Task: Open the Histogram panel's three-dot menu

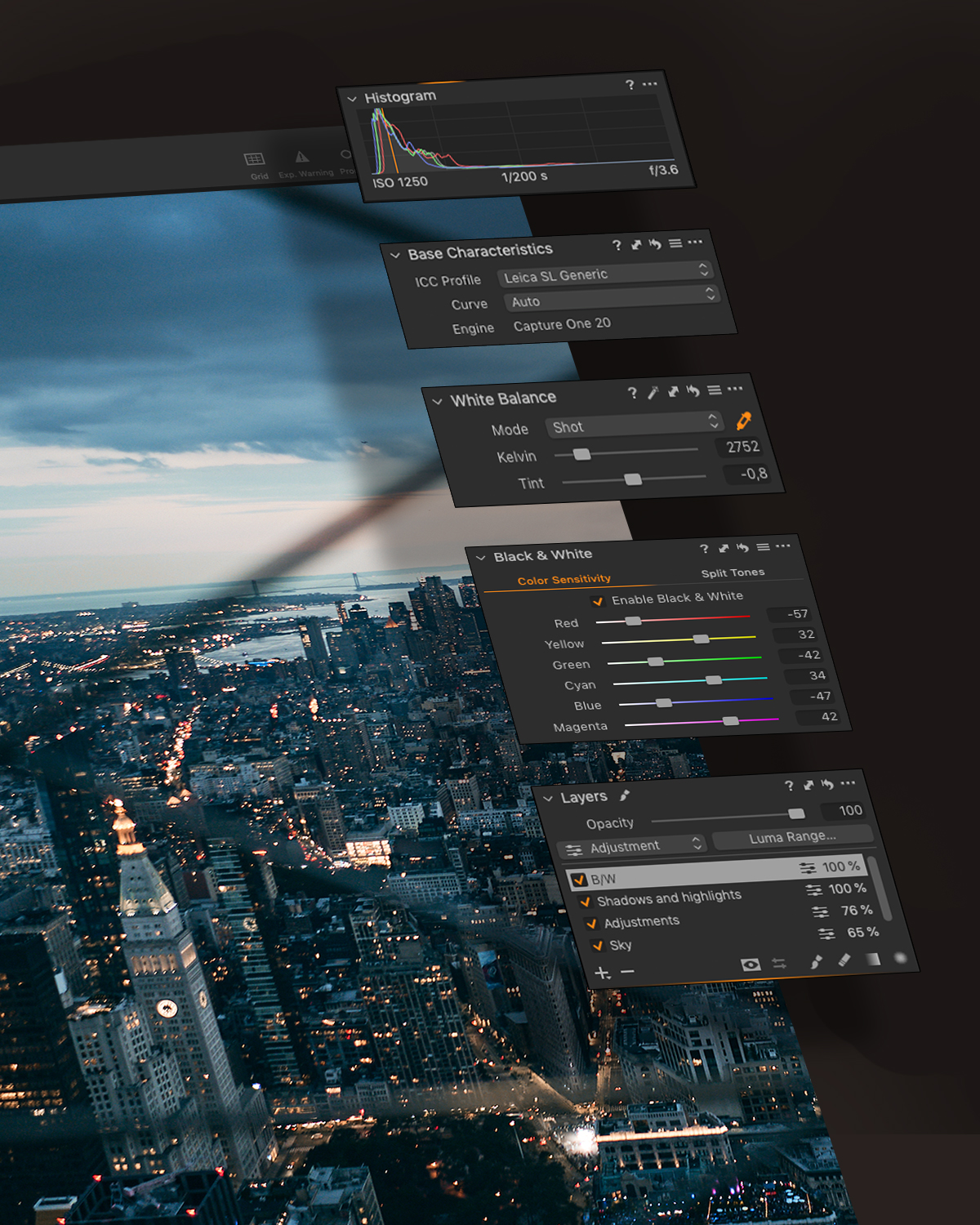Action: [x=650, y=84]
